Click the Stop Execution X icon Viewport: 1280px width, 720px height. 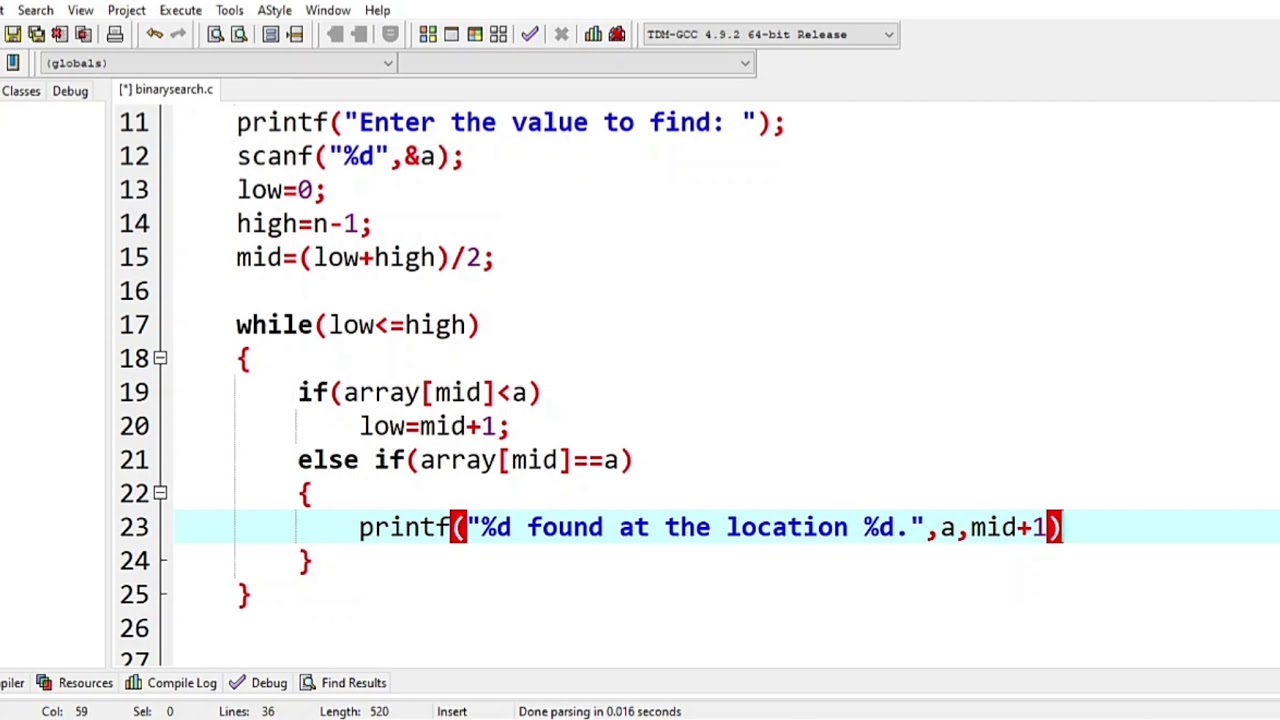coord(561,34)
